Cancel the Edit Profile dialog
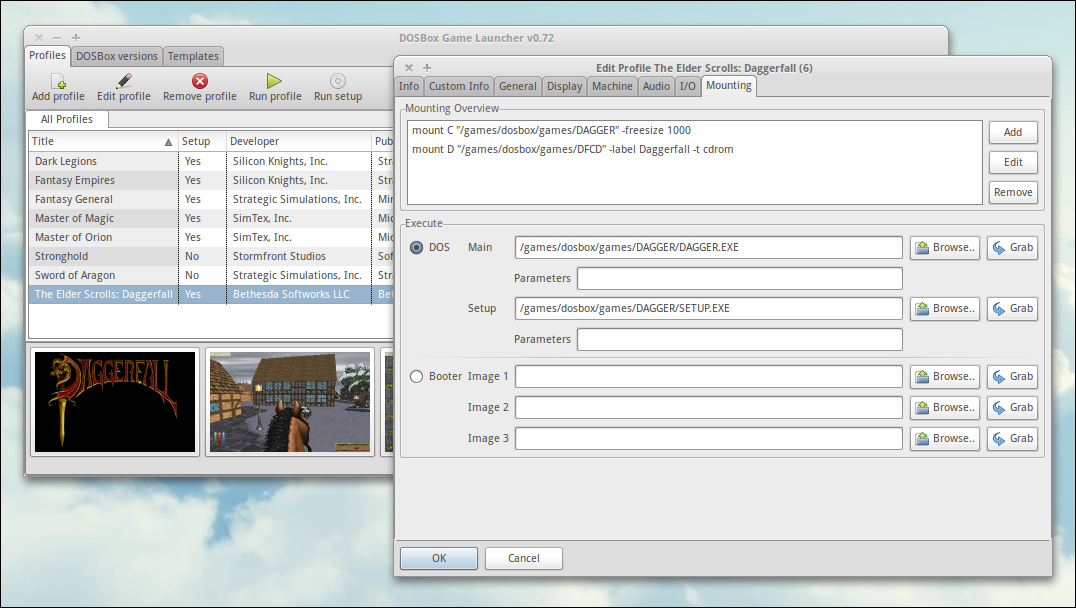 [x=524, y=559]
